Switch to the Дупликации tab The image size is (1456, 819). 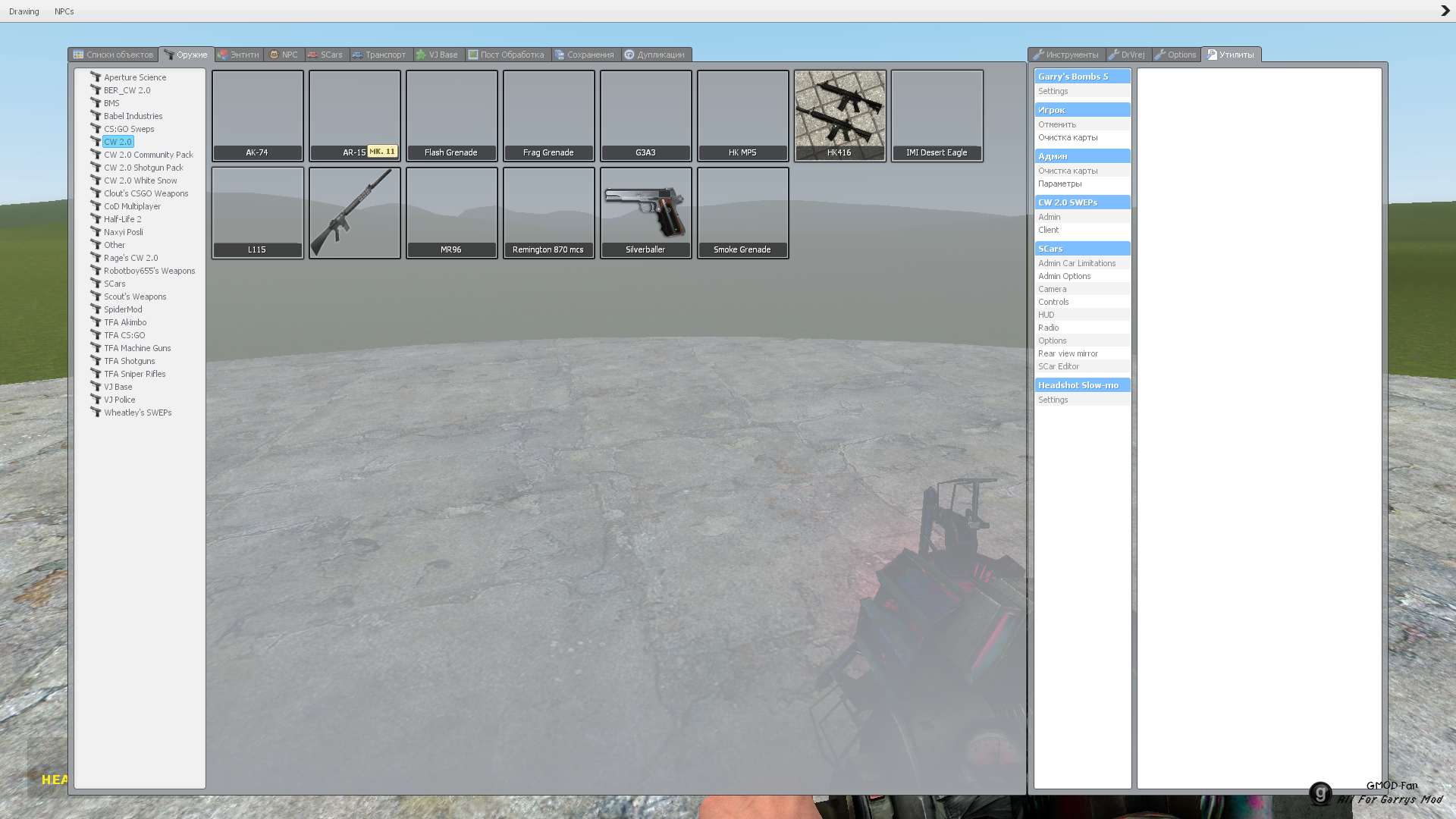point(654,55)
